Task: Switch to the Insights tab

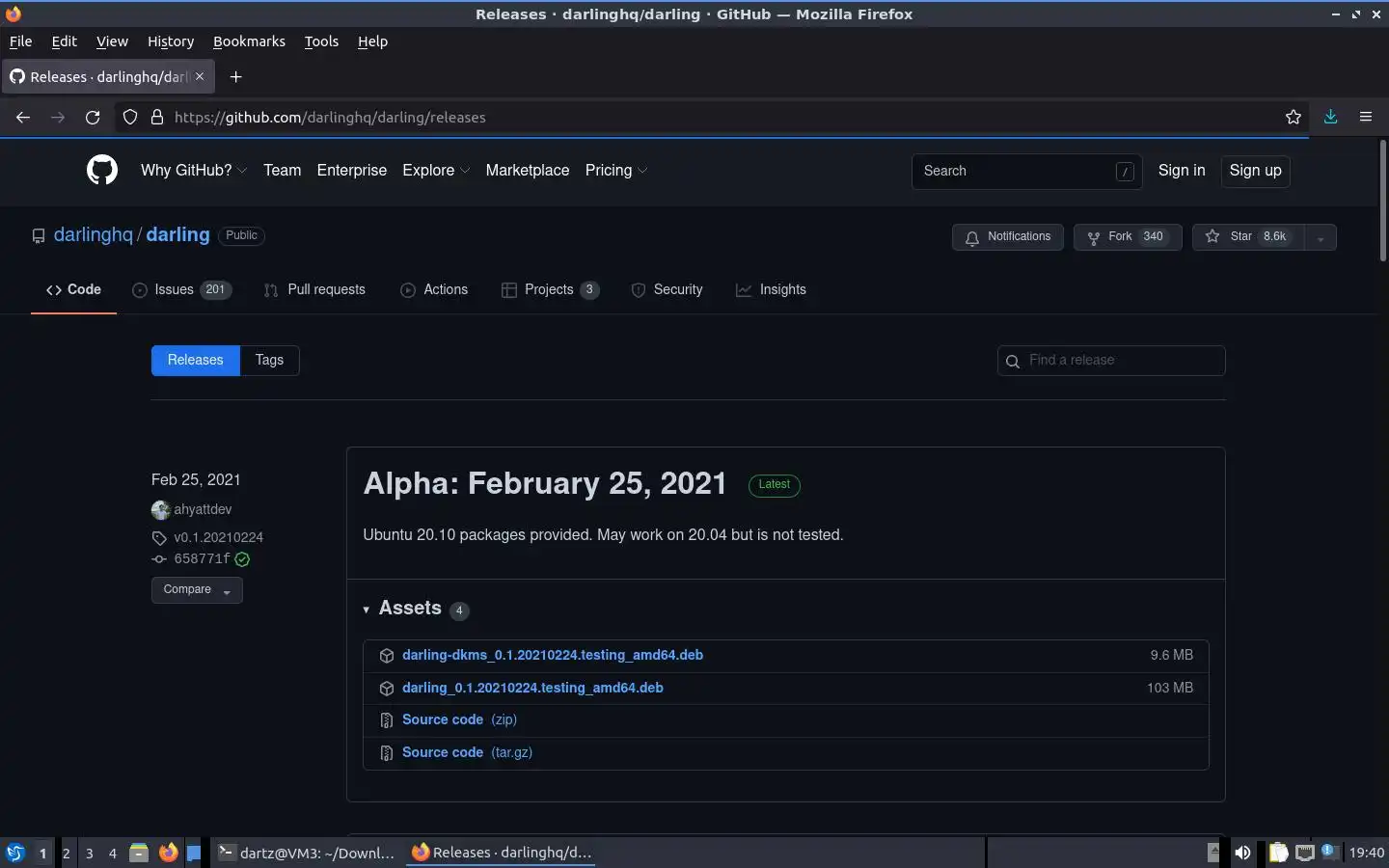Action: (771, 289)
